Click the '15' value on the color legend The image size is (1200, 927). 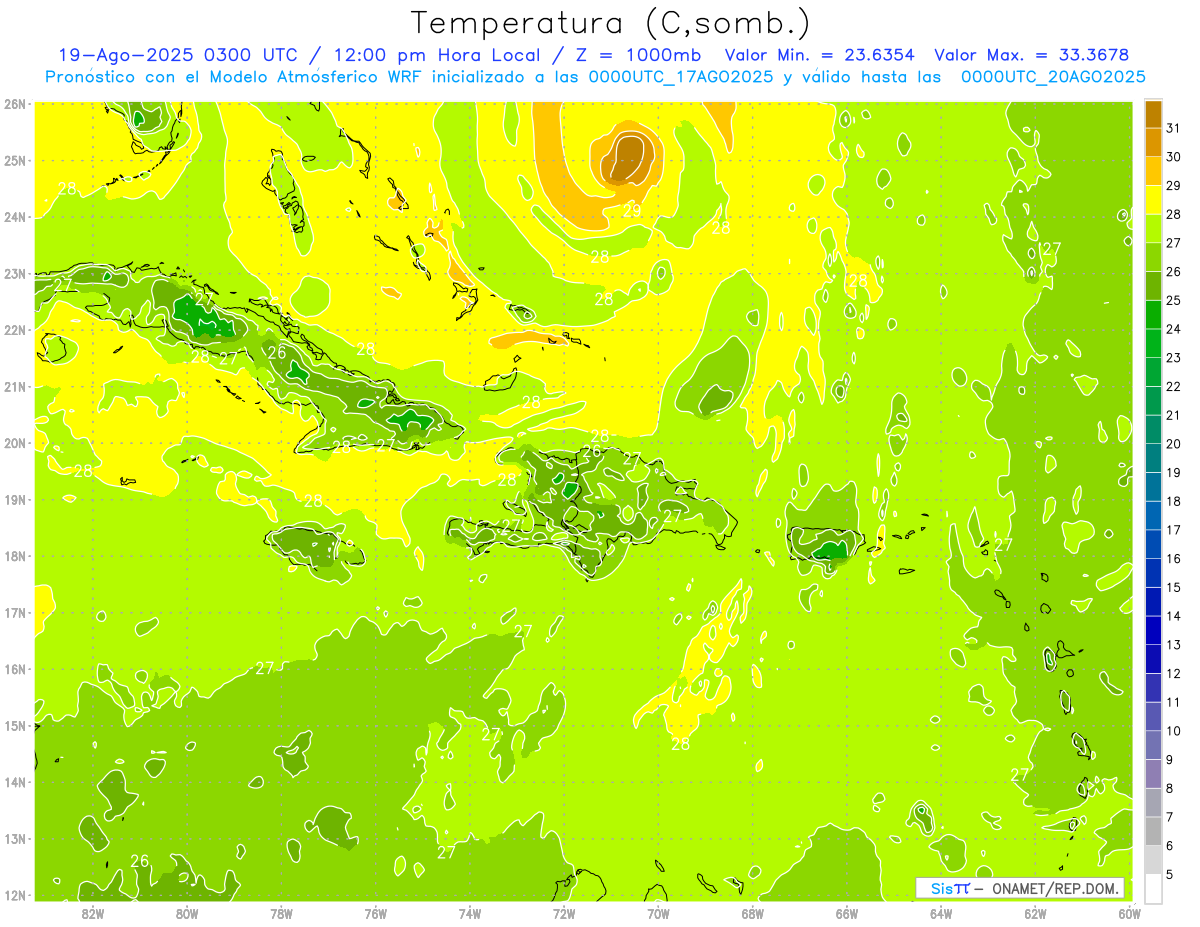point(1174,587)
